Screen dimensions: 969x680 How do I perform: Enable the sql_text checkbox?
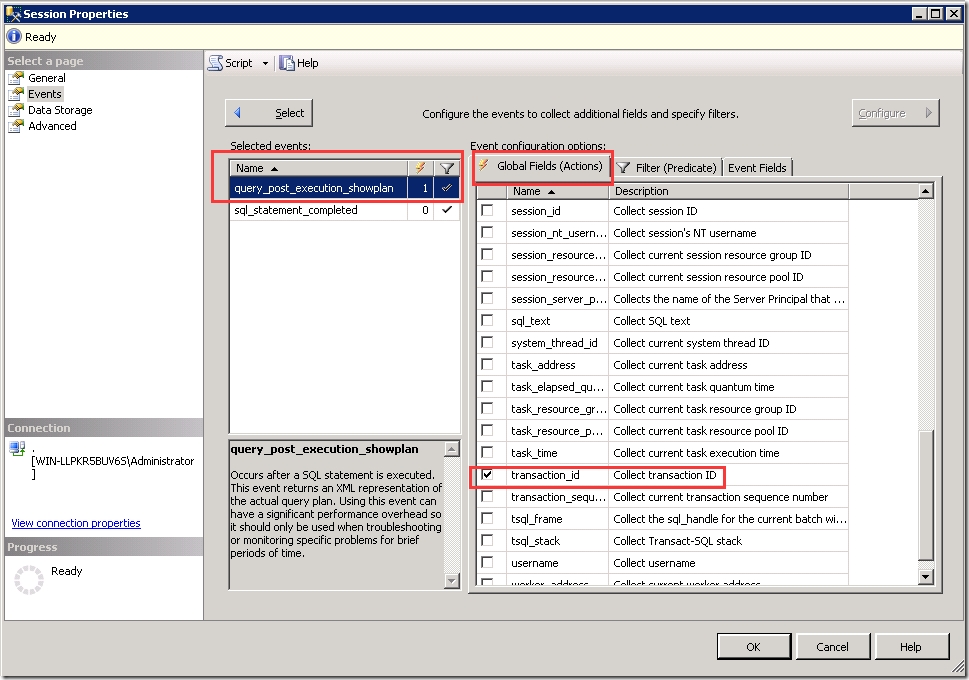click(x=487, y=320)
